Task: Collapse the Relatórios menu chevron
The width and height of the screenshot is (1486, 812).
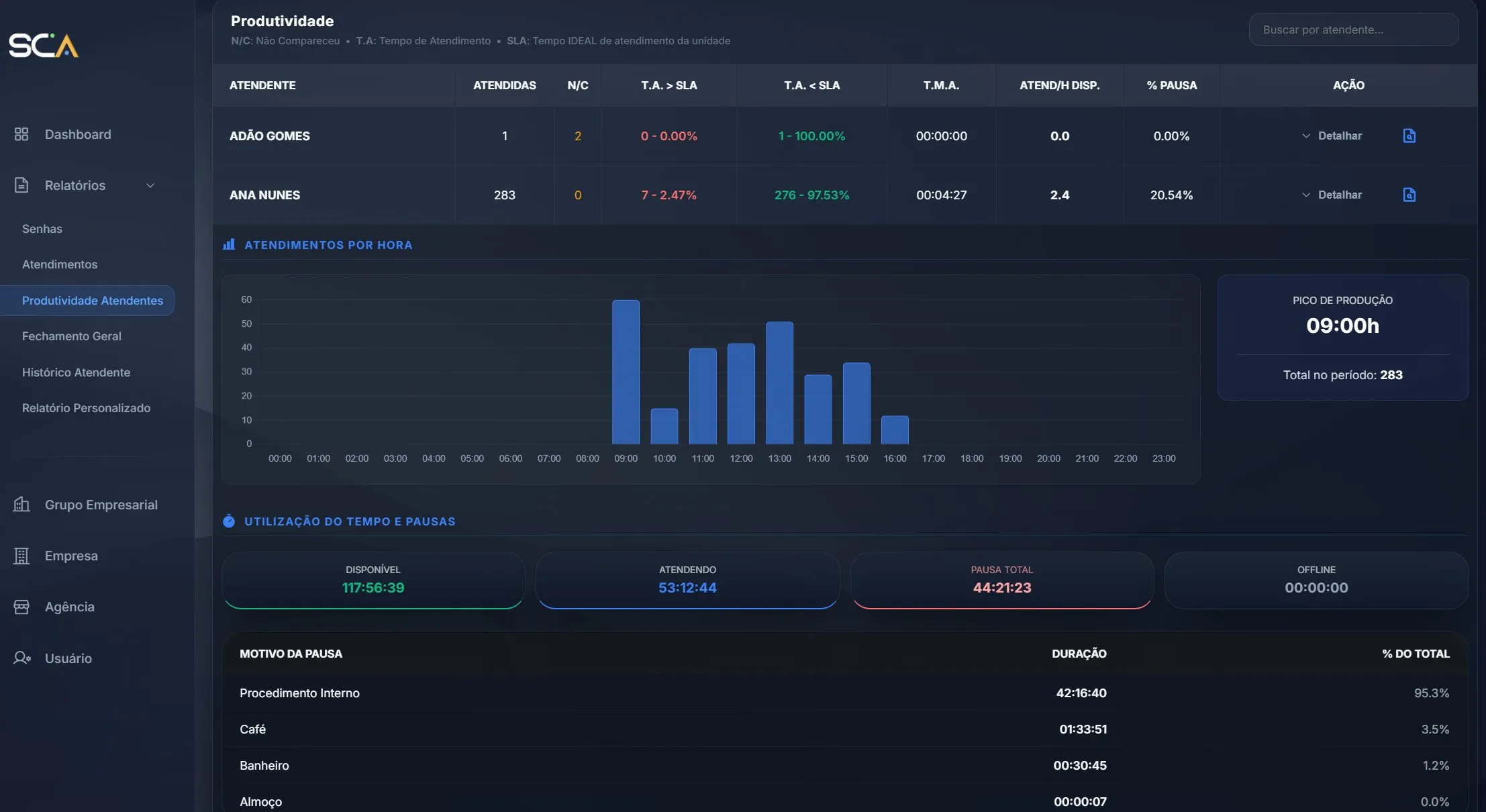Action: coord(150,185)
